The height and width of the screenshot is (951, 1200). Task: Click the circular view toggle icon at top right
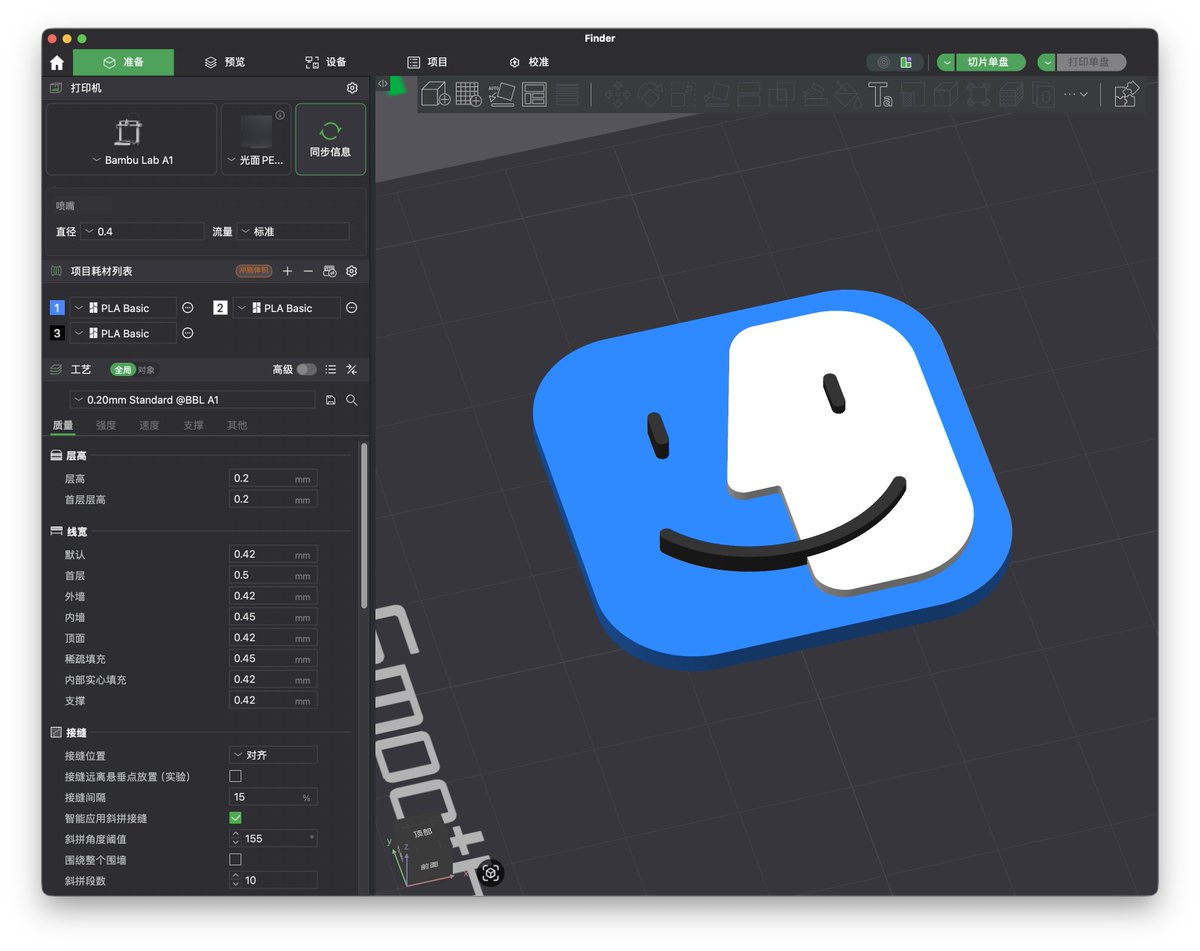coord(883,62)
